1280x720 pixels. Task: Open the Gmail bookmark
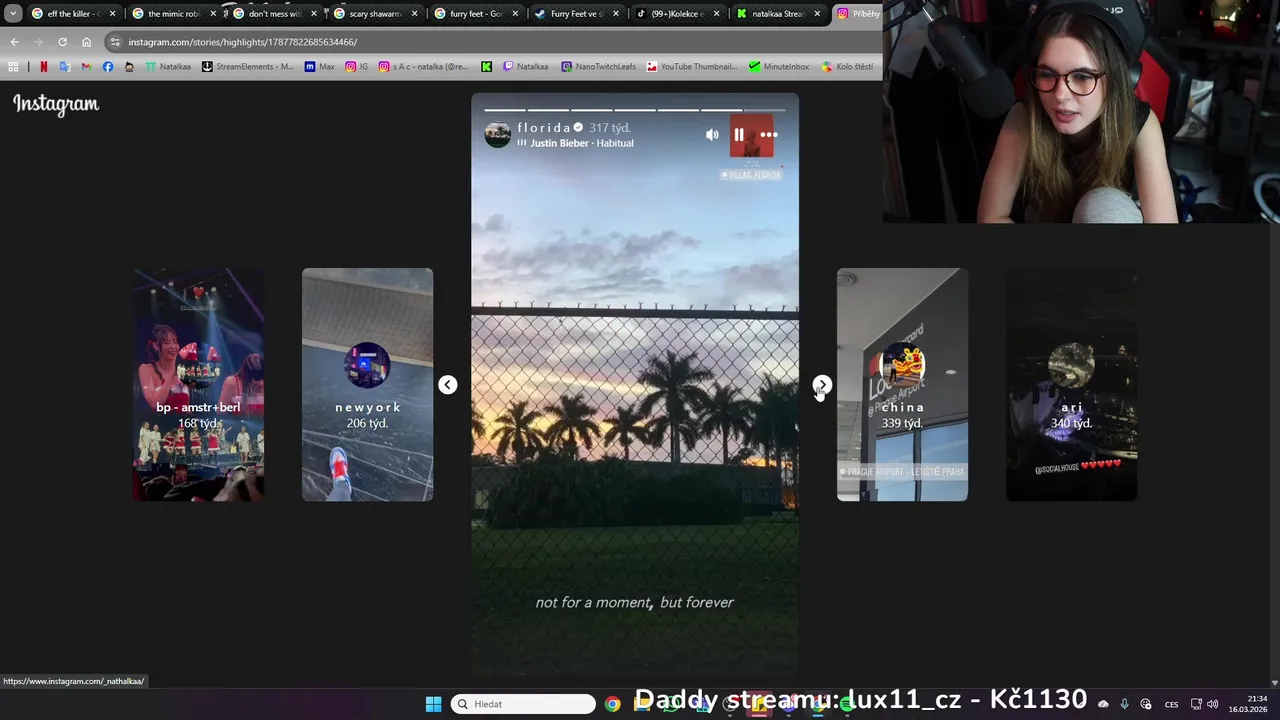point(86,67)
